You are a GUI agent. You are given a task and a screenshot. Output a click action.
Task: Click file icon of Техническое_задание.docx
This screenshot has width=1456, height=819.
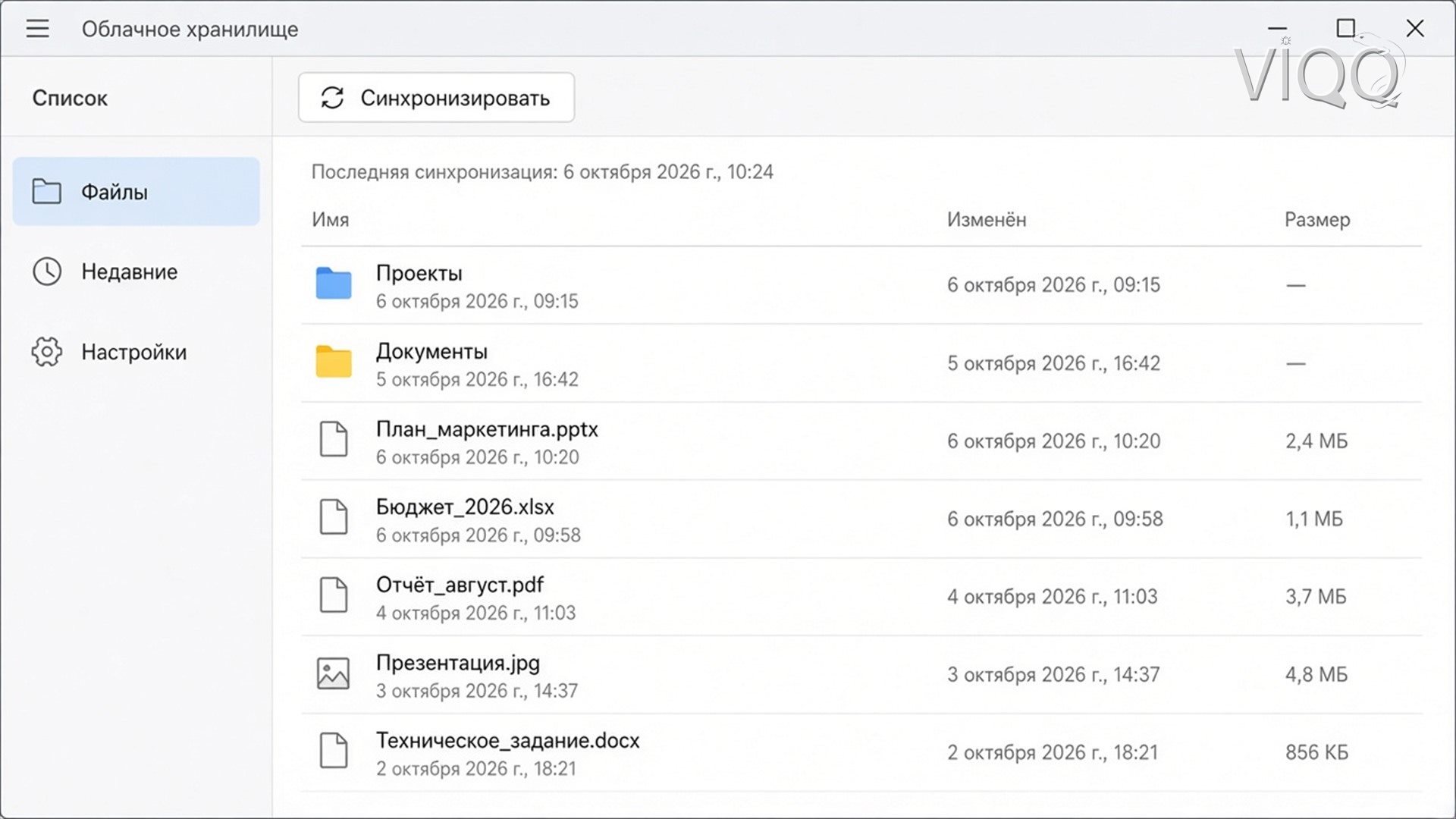334,751
